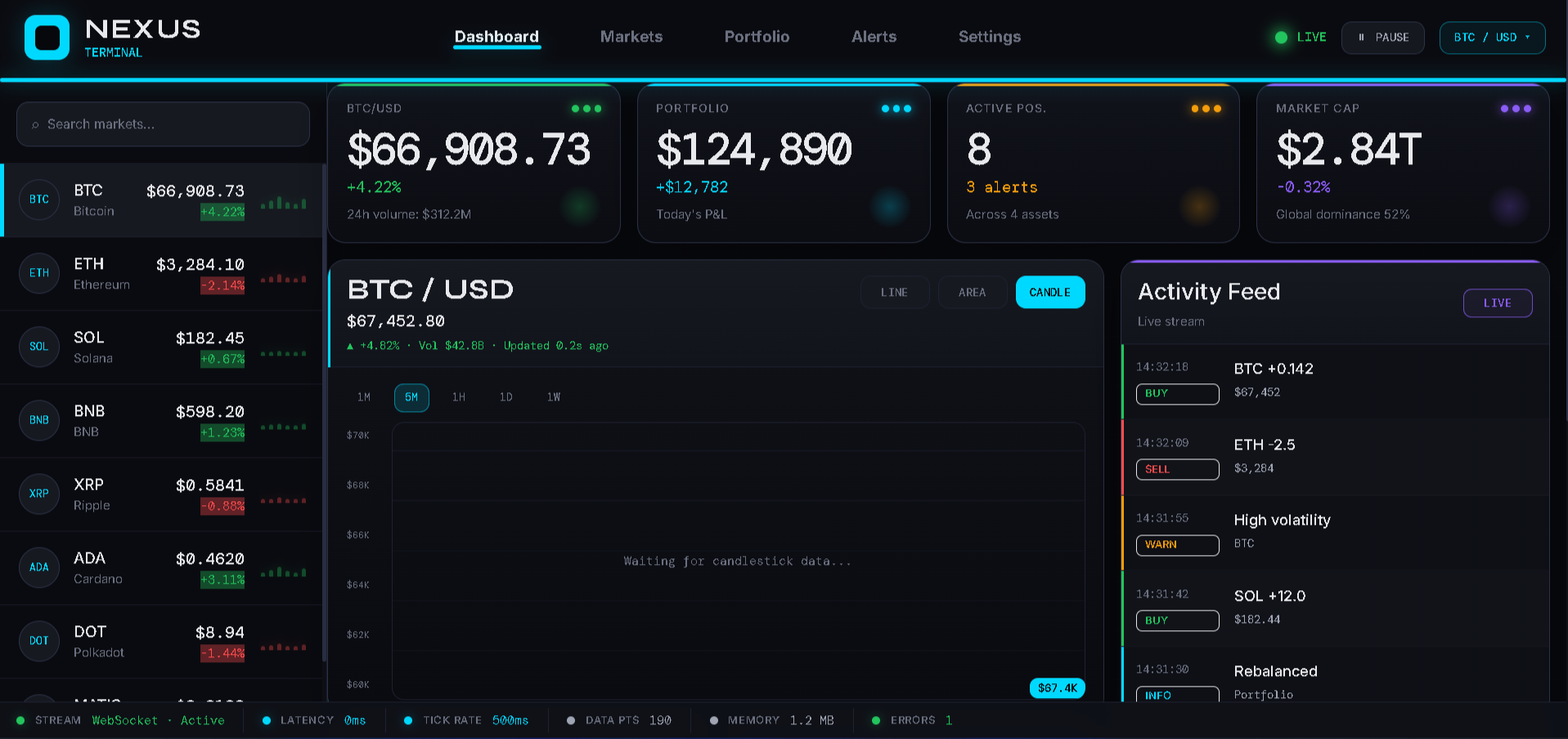Click the BUY badge on BTC +0.142 entry

click(1177, 394)
